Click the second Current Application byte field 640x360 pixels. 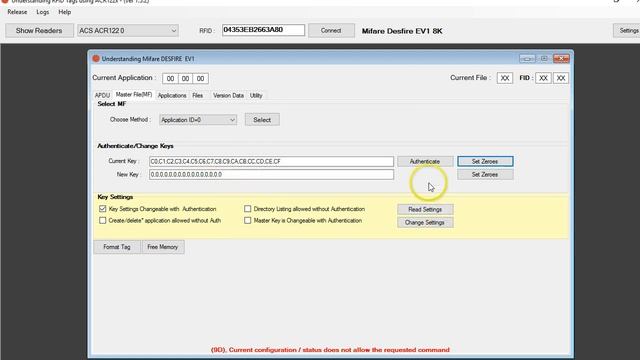pyautogui.click(x=185, y=78)
